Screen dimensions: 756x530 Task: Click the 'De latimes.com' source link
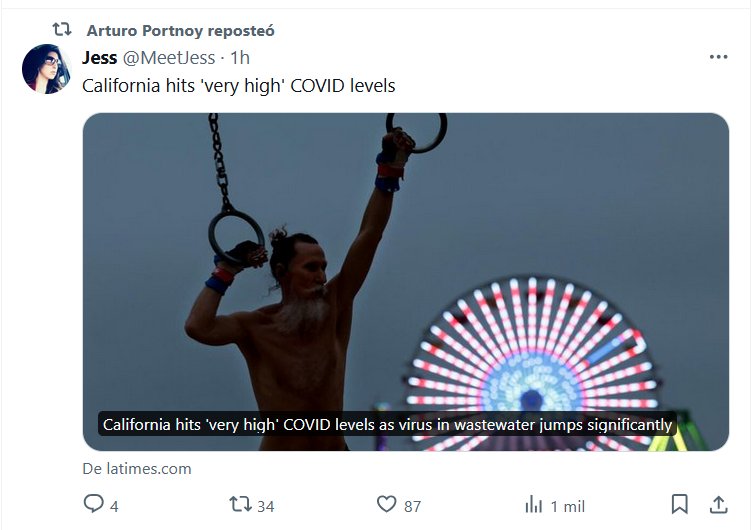point(137,468)
